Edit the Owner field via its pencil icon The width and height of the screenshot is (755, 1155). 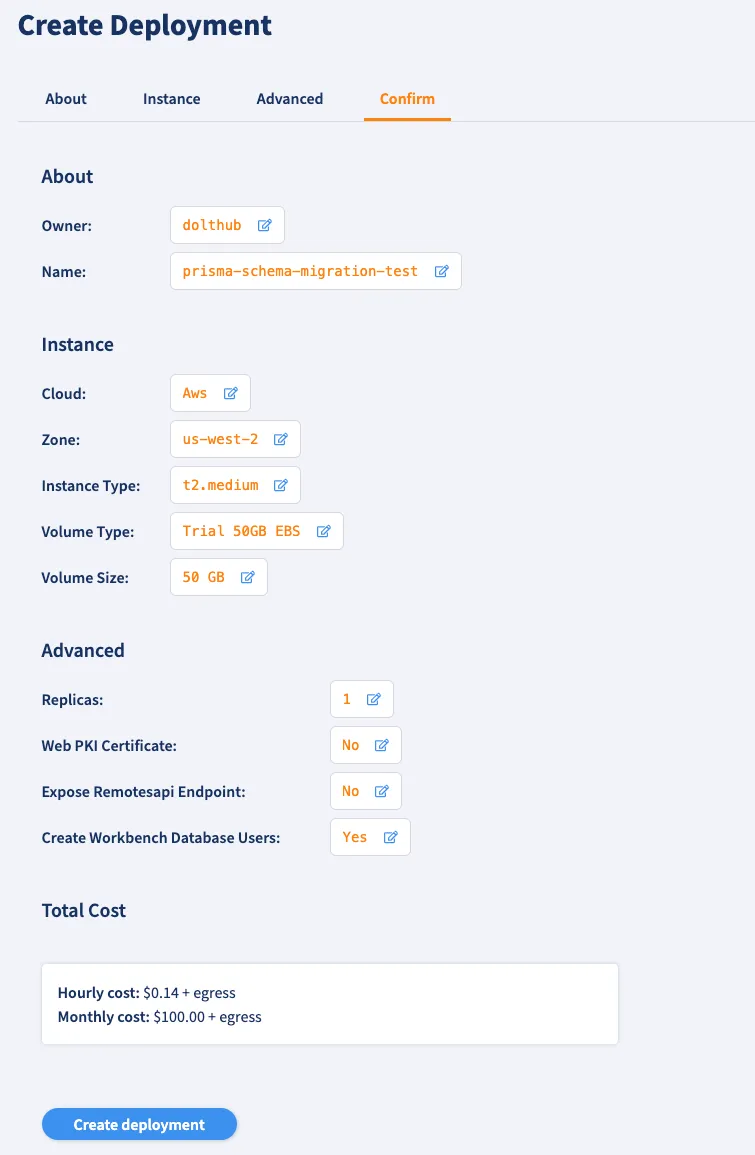(264, 225)
